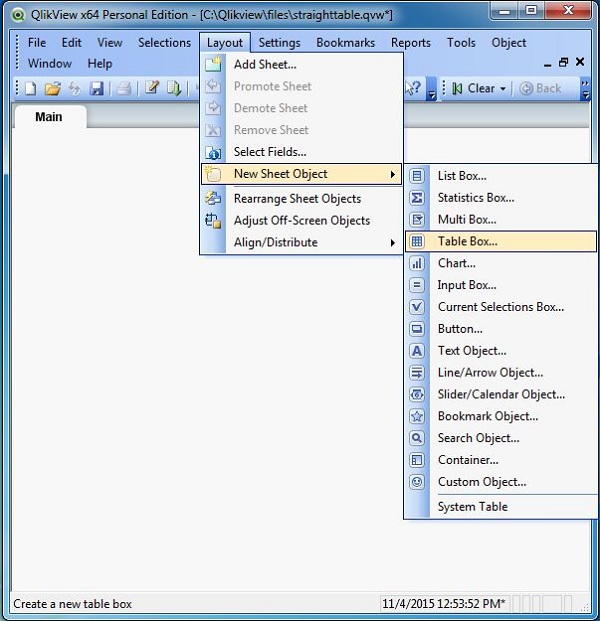Viewport: 600px width, 621px height.
Task: Click the Text Object letter A icon
Action: pyautogui.click(x=417, y=351)
